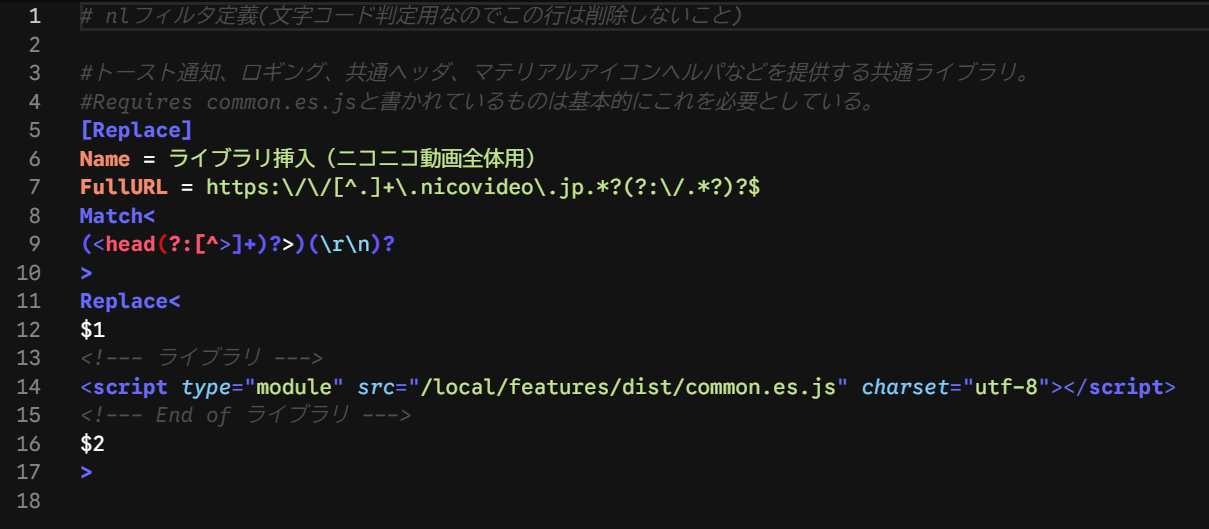Click the $2 placeholder on line 16

tap(92, 443)
